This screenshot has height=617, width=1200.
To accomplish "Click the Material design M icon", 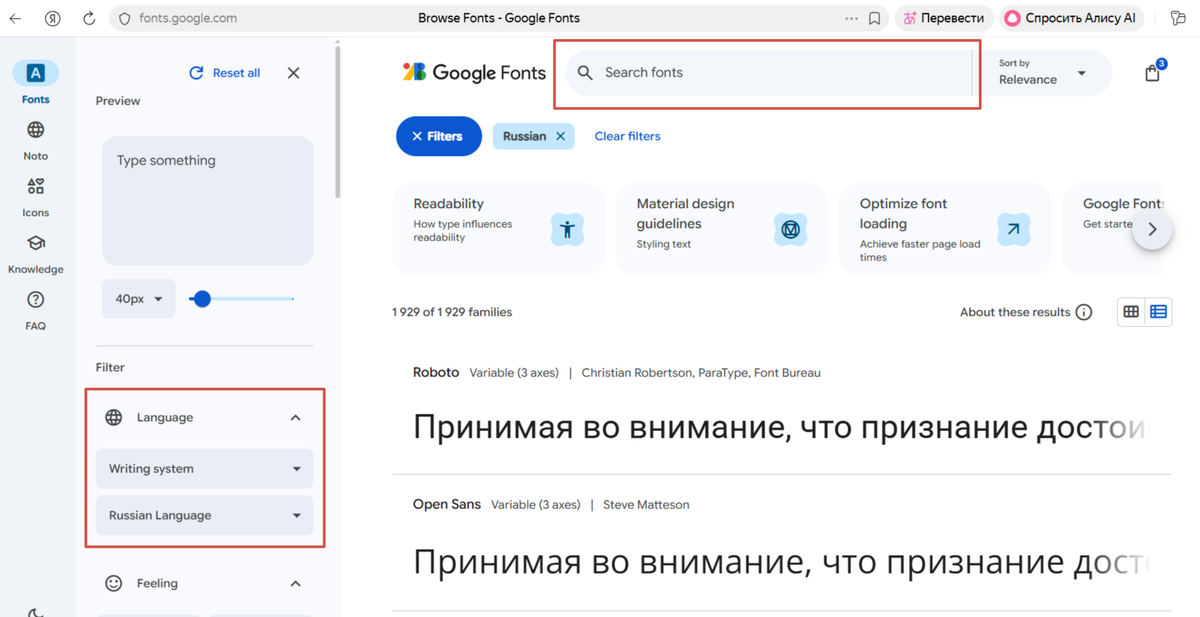I will [790, 230].
